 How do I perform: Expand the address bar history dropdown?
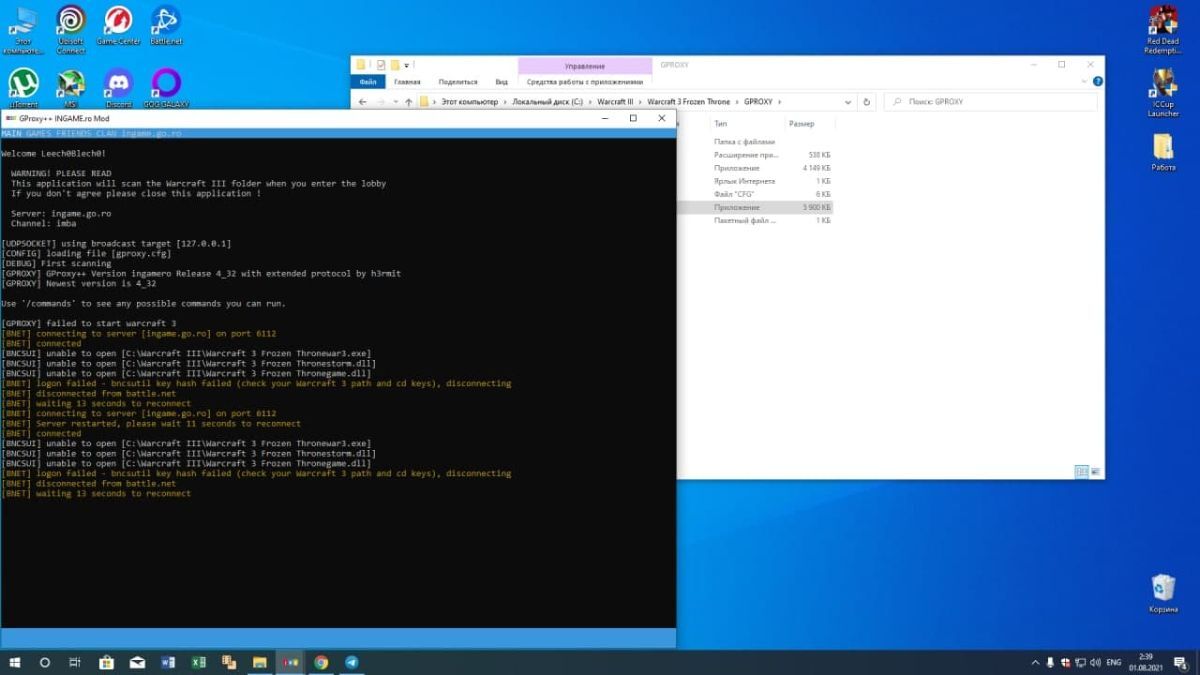point(848,102)
